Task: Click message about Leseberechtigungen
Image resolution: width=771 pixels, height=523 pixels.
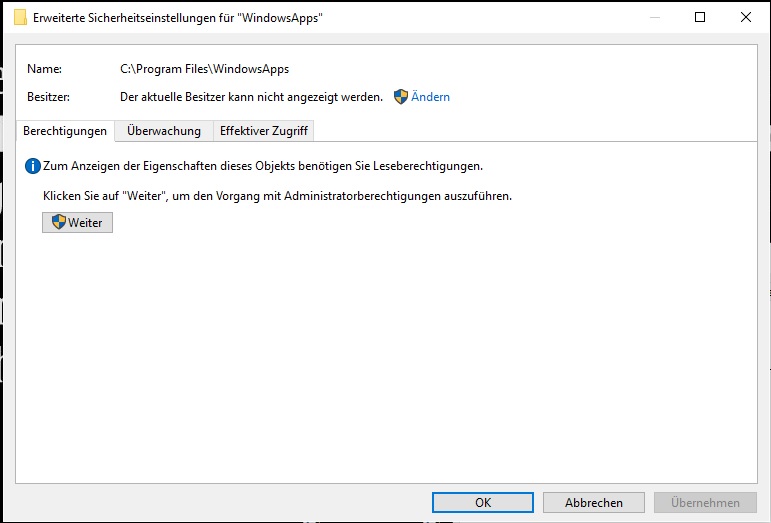Action: [263, 166]
